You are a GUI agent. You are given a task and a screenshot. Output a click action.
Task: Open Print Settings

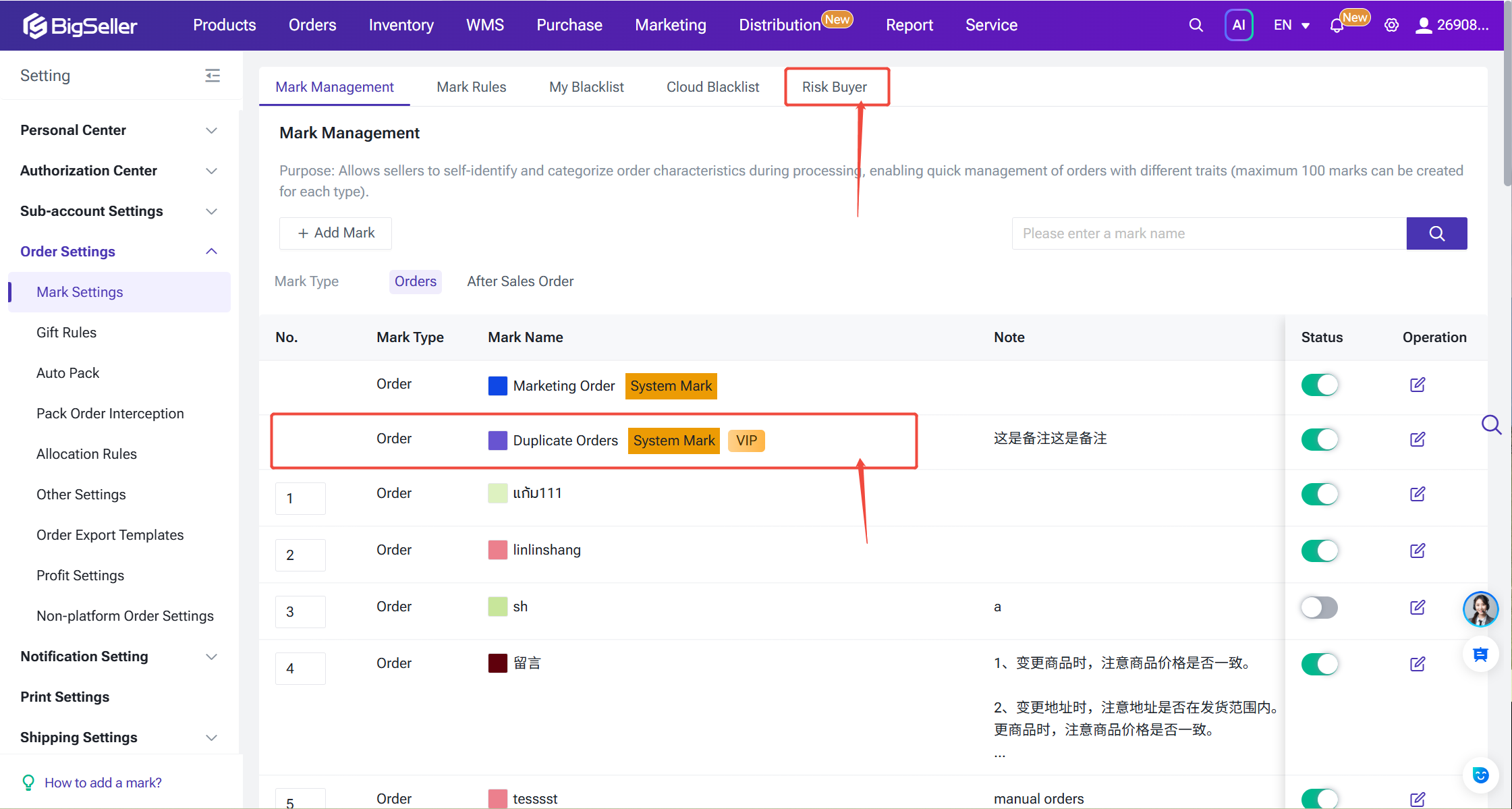point(65,697)
